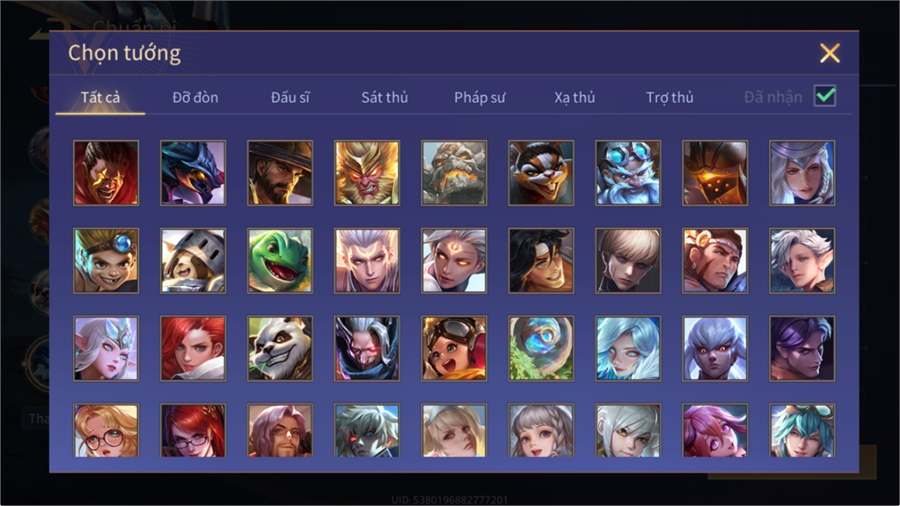Open the Trợ thủ tab
The height and width of the screenshot is (506, 900).
click(670, 98)
